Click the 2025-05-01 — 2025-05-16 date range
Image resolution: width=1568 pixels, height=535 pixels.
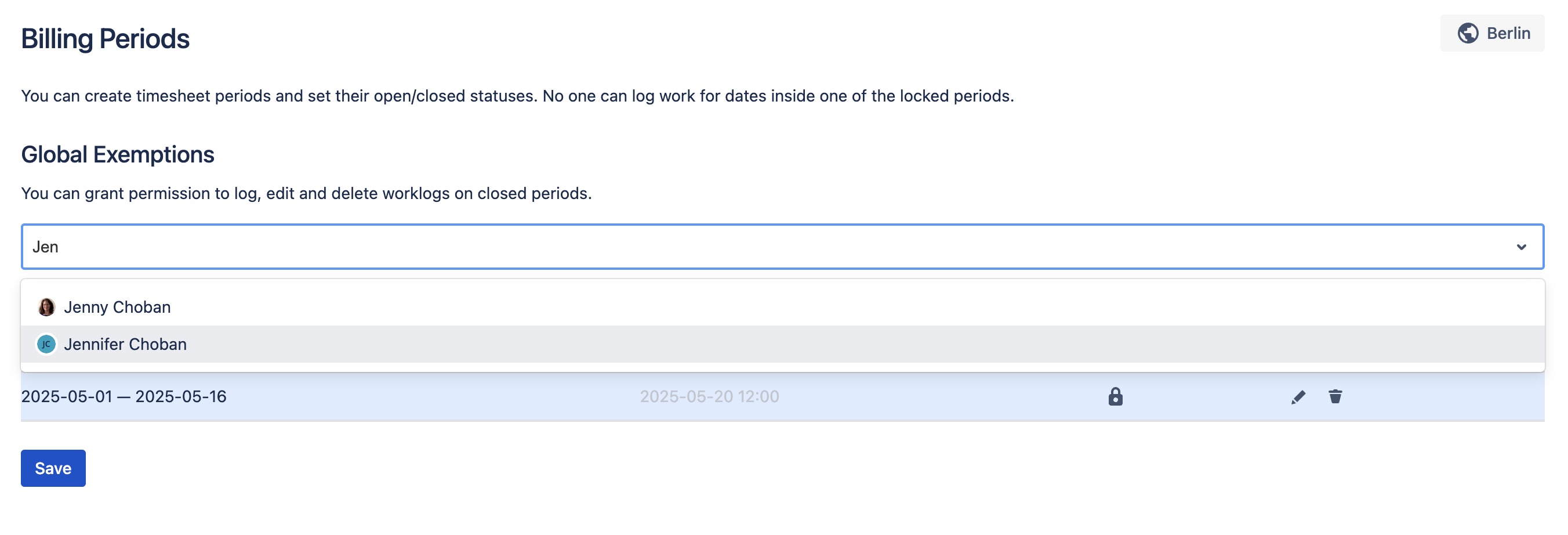click(x=124, y=397)
